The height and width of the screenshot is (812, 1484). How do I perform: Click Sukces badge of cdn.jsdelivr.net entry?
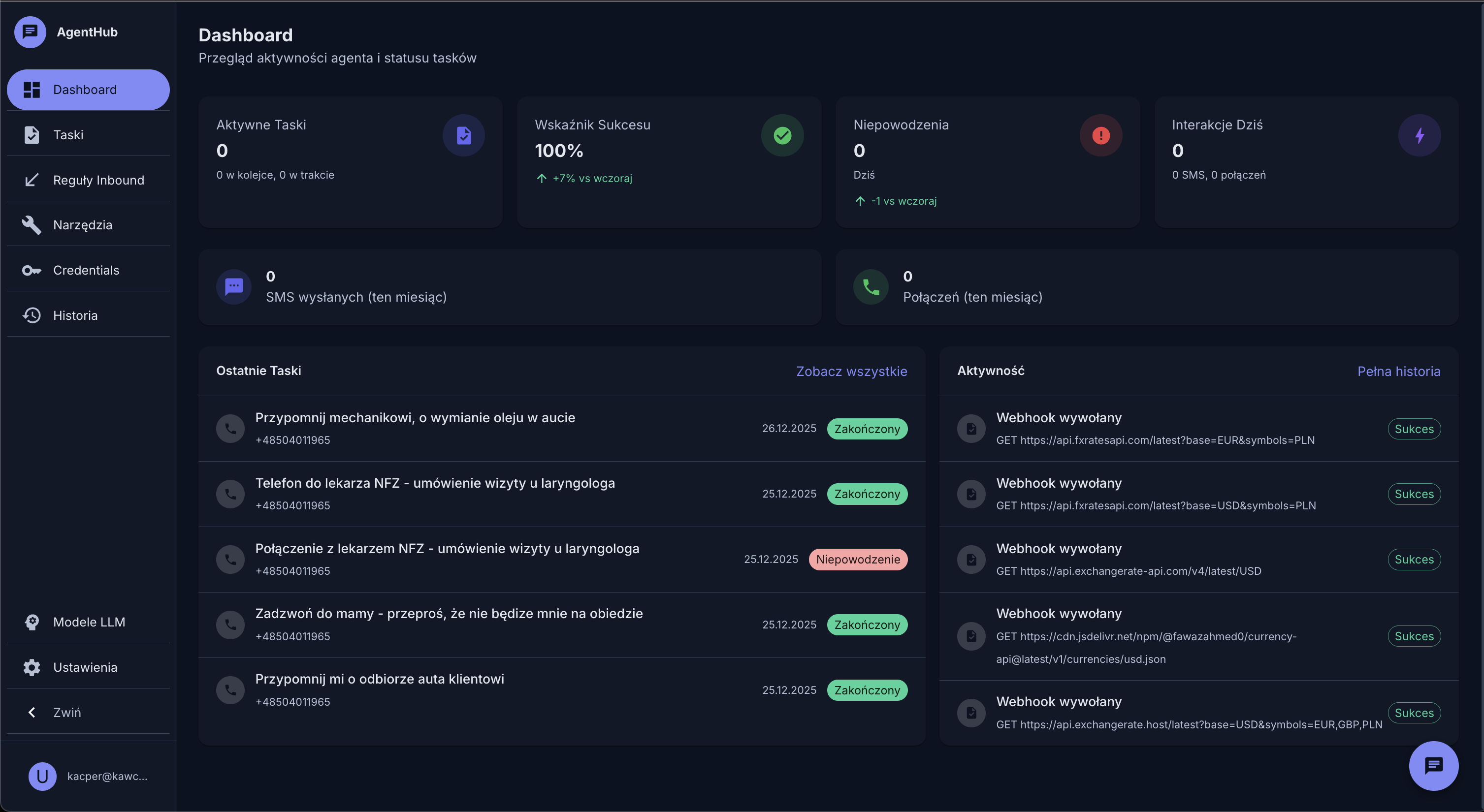point(1414,636)
